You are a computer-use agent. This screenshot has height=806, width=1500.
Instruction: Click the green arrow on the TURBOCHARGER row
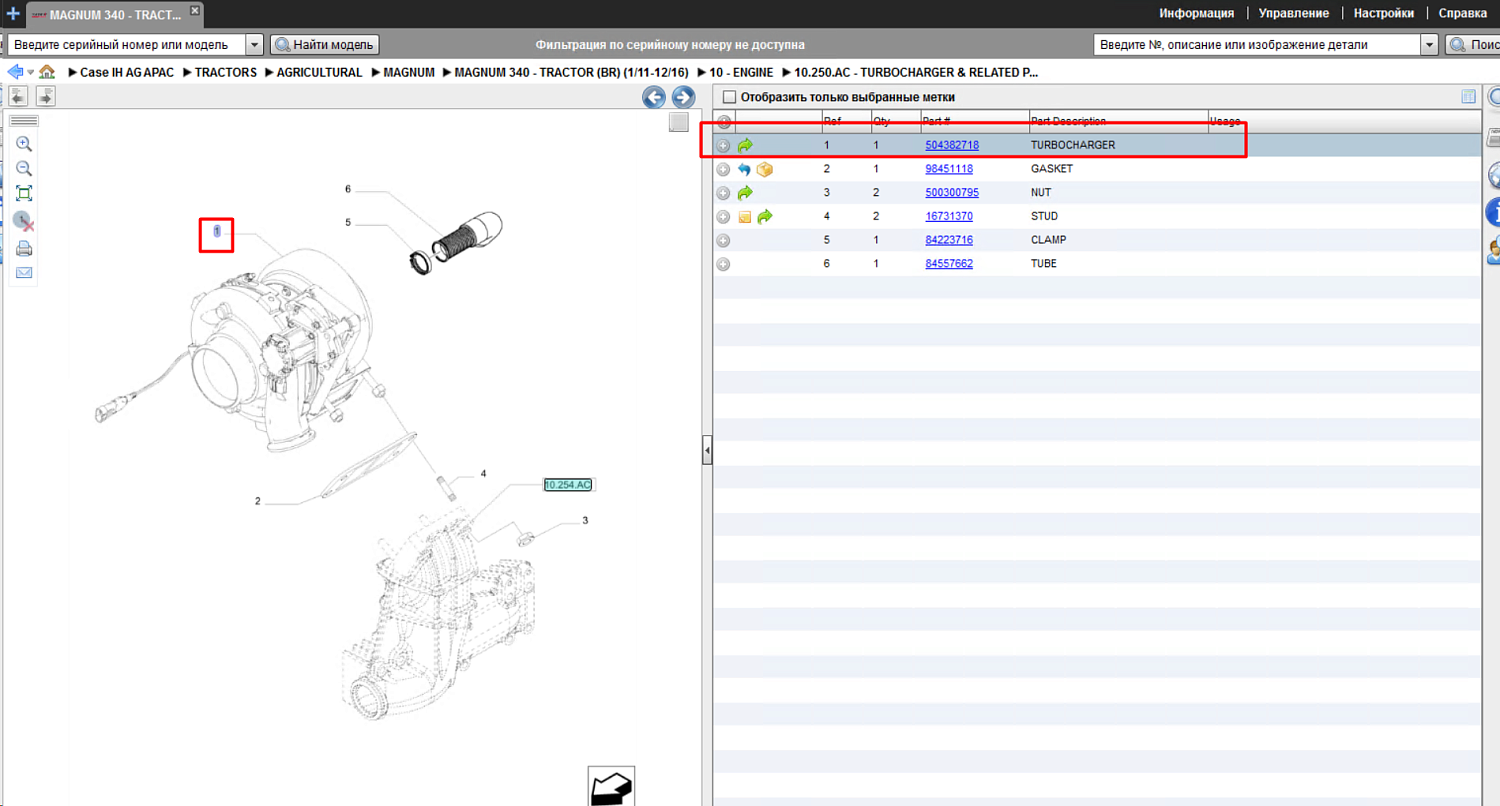[x=745, y=145]
